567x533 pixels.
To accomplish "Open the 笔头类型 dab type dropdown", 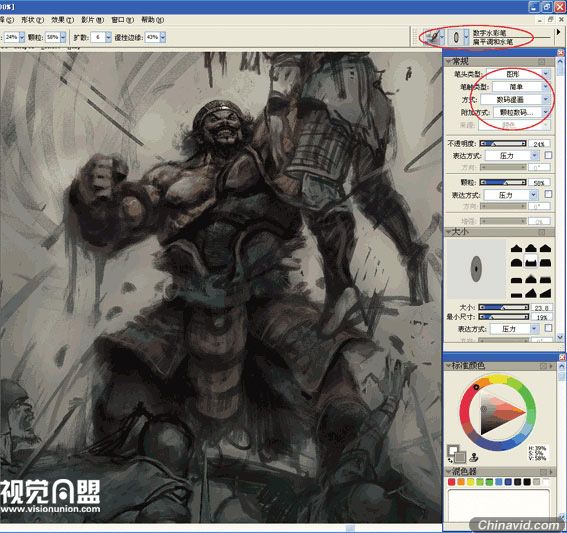I will (518, 74).
